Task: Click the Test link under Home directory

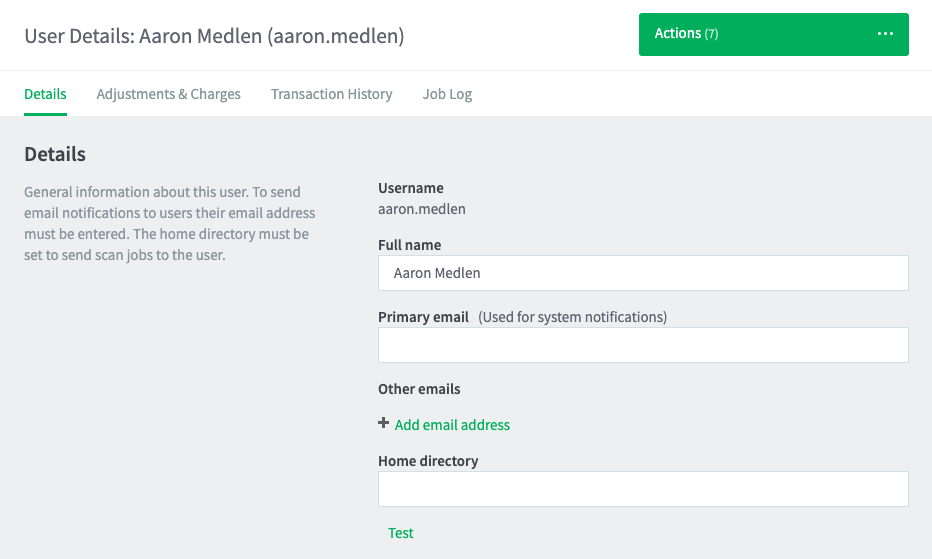Action: 401,533
